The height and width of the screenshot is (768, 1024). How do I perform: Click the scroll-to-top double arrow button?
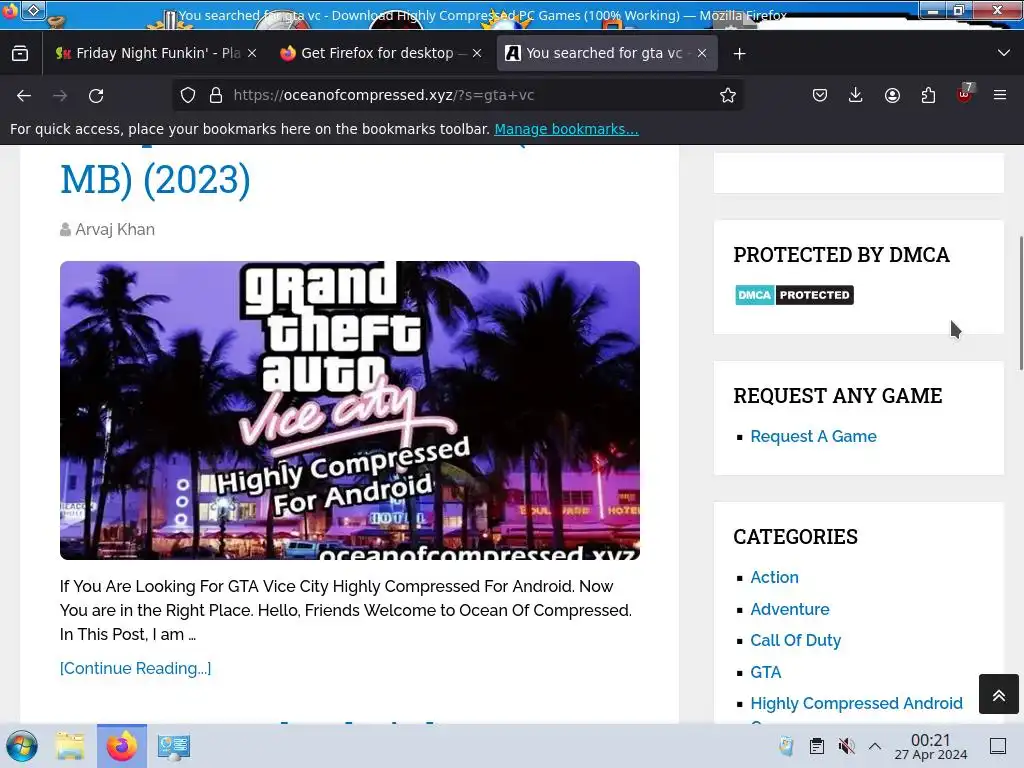[x=999, y=694]
